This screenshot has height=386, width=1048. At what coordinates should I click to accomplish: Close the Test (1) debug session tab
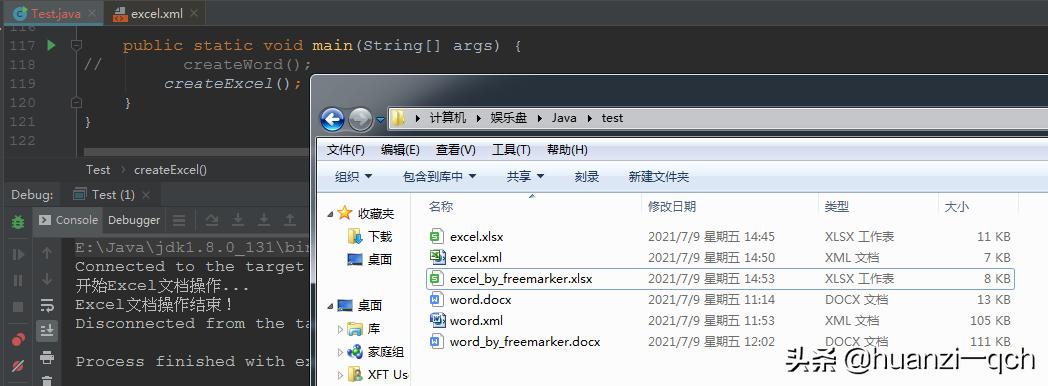(146, 195)
